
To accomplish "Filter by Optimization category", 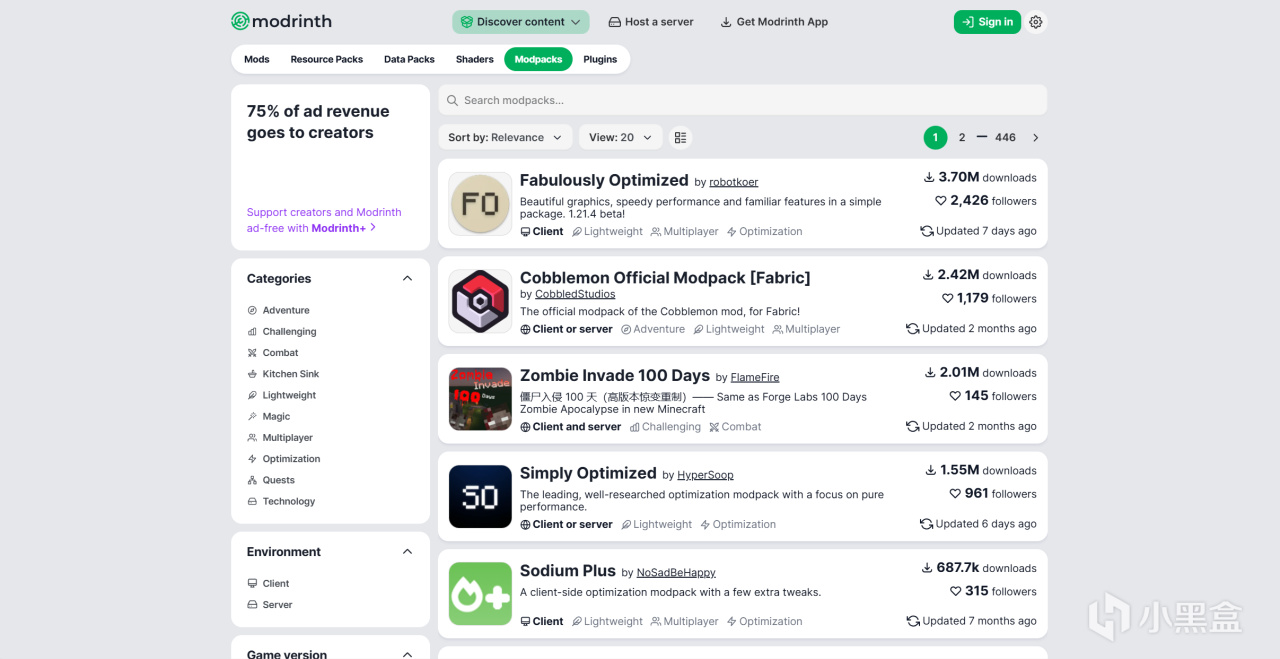I will point(284,459).
